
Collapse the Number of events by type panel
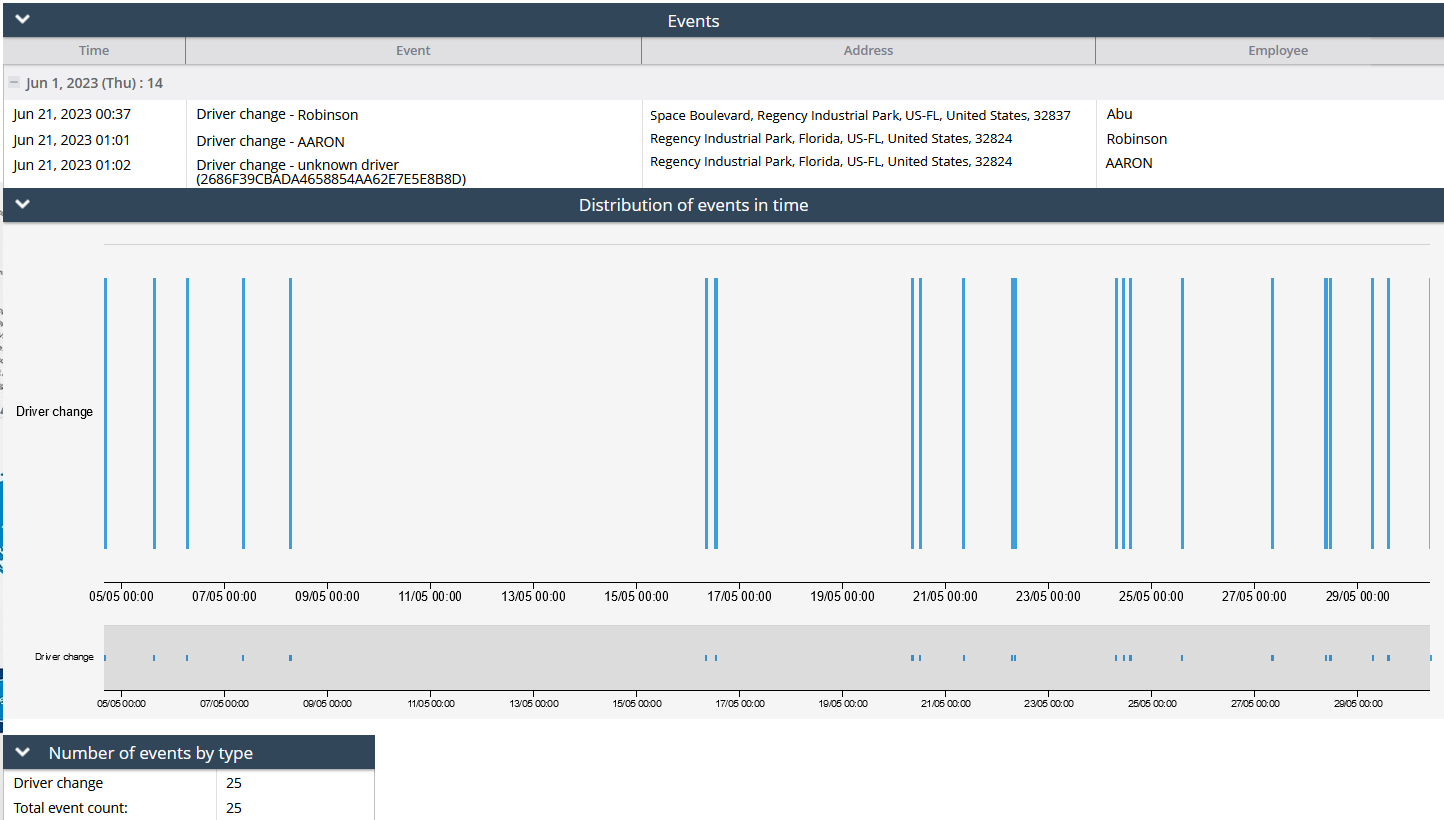pyautogui.click(x=23, y=753)
